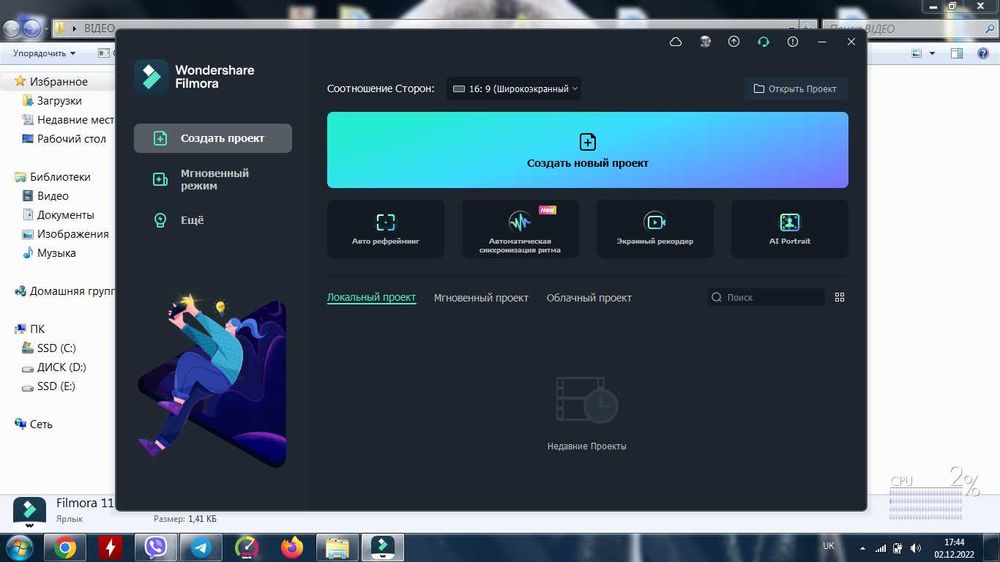The height and width of the screenshot is (562, 1000).
Task: Select Создать проект in the sidebar
Action: [x=213, y=138]
